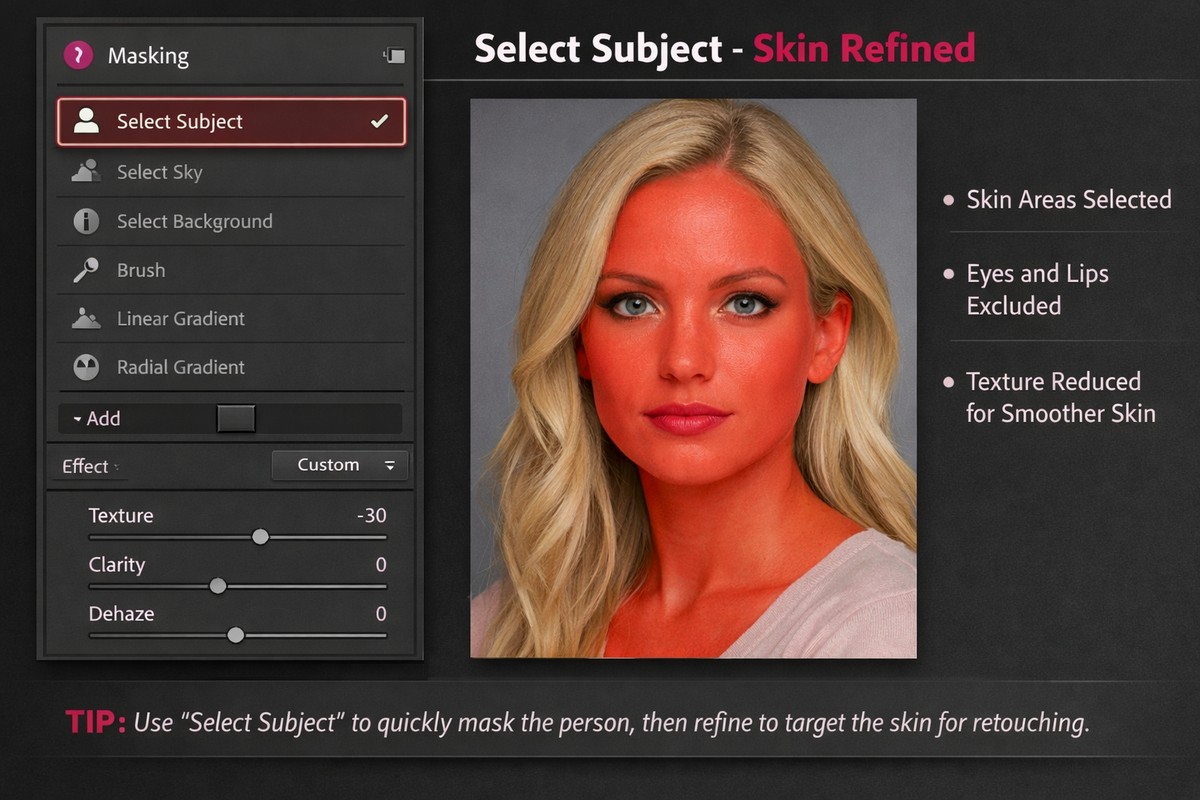Image resolution: width=1200 pixels, height=800 pixels.
Task: Select the Brush masking tool icon
Action: pos(84,270)
